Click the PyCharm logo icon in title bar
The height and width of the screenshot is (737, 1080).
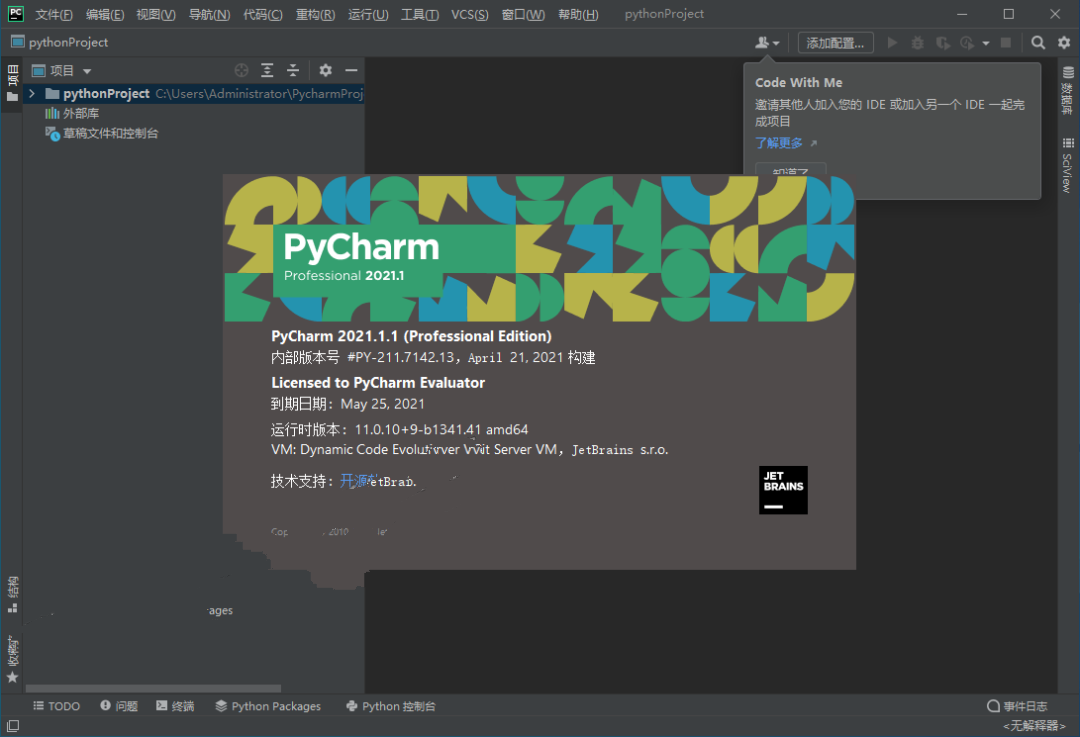(x=15, y=14)
